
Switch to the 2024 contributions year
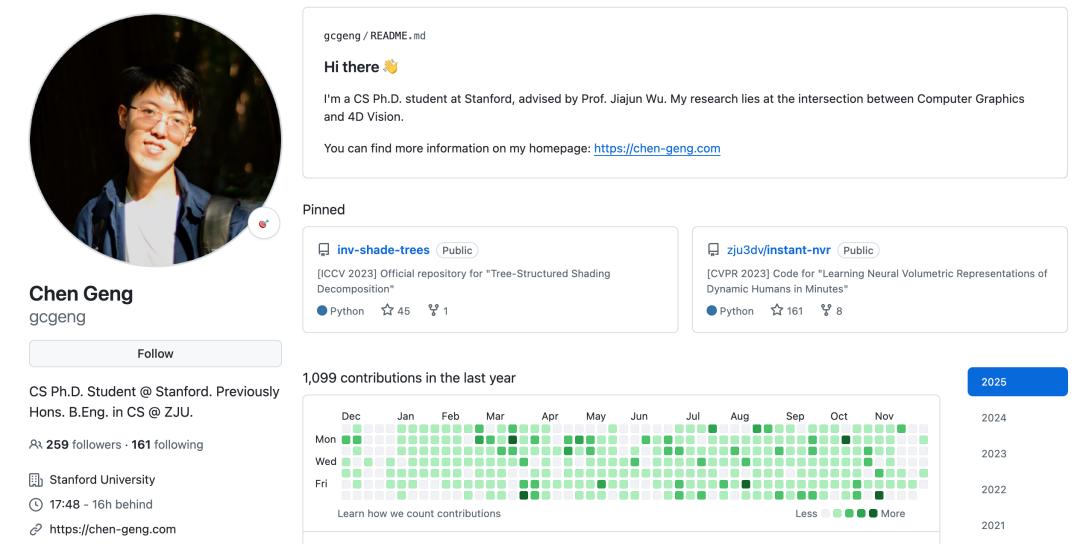[993, 418]
